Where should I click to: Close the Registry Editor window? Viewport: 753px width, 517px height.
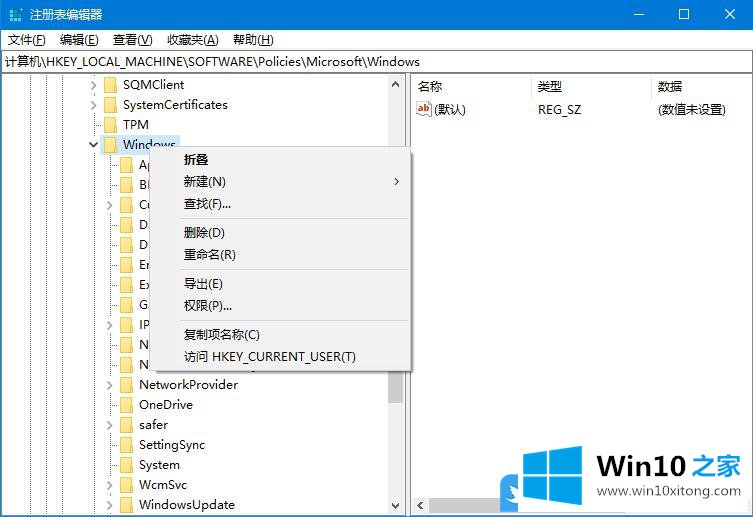(x=729, y=14)
